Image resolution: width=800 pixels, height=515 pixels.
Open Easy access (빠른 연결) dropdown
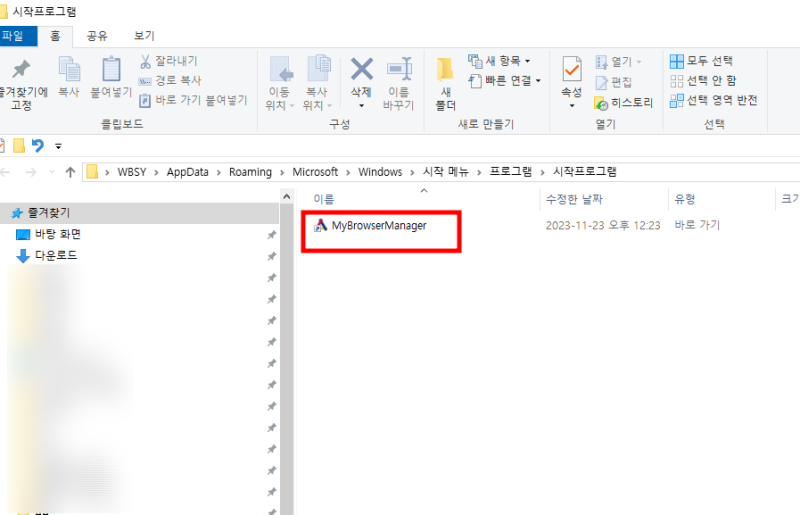[504, 81]
